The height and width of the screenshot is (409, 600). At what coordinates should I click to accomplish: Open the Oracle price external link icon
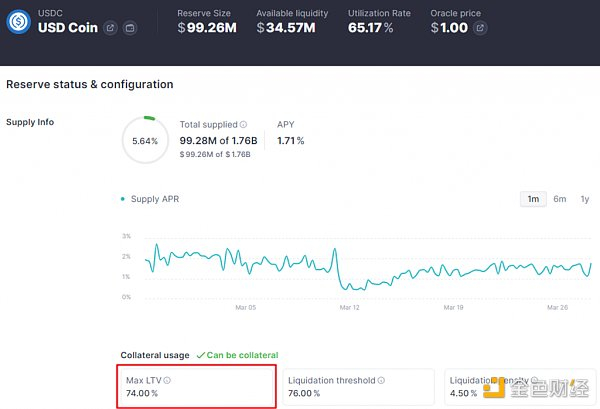(x=480, y=28)
